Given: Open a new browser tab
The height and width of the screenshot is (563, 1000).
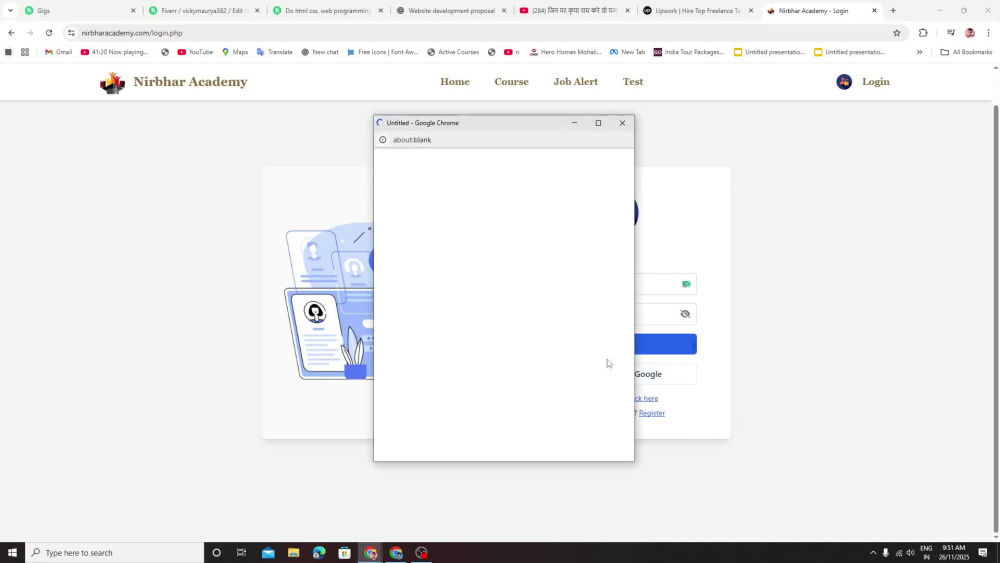Looking at the screenshot, I should click(x=893, y=11).
